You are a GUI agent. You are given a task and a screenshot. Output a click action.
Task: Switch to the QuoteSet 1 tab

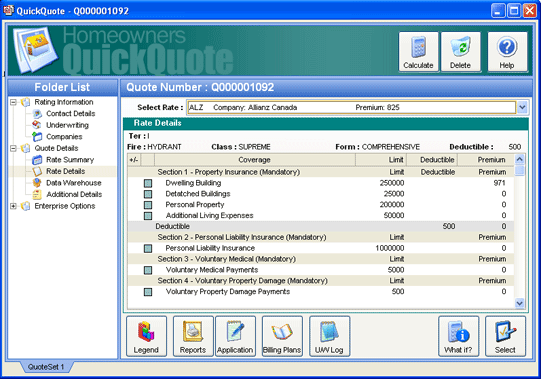pyautogui.click(x=46, y=367)
